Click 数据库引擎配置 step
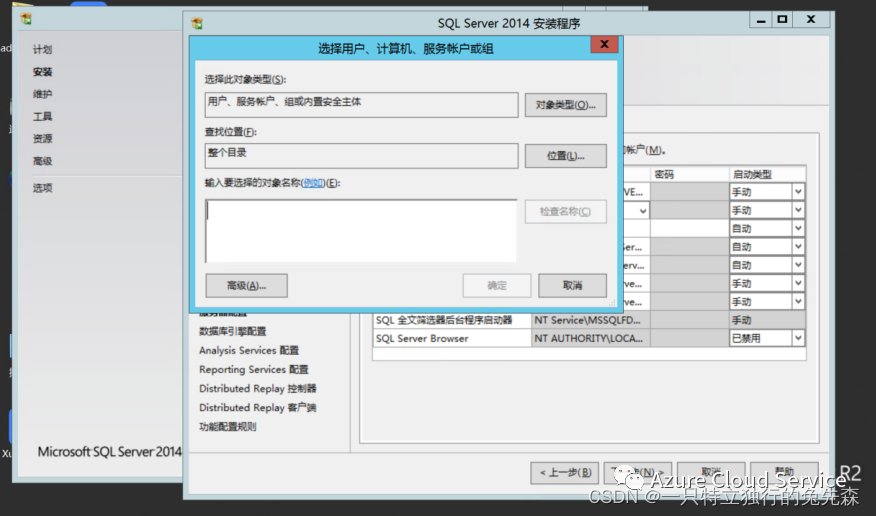This screenshot has height=516, width=876. [232, 331]
